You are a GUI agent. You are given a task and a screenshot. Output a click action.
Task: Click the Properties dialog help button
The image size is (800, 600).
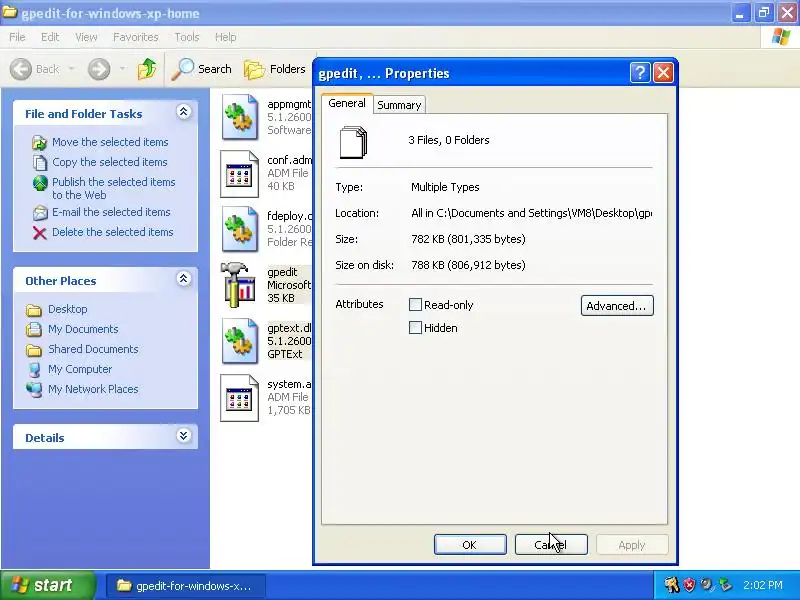pos(640,72)
